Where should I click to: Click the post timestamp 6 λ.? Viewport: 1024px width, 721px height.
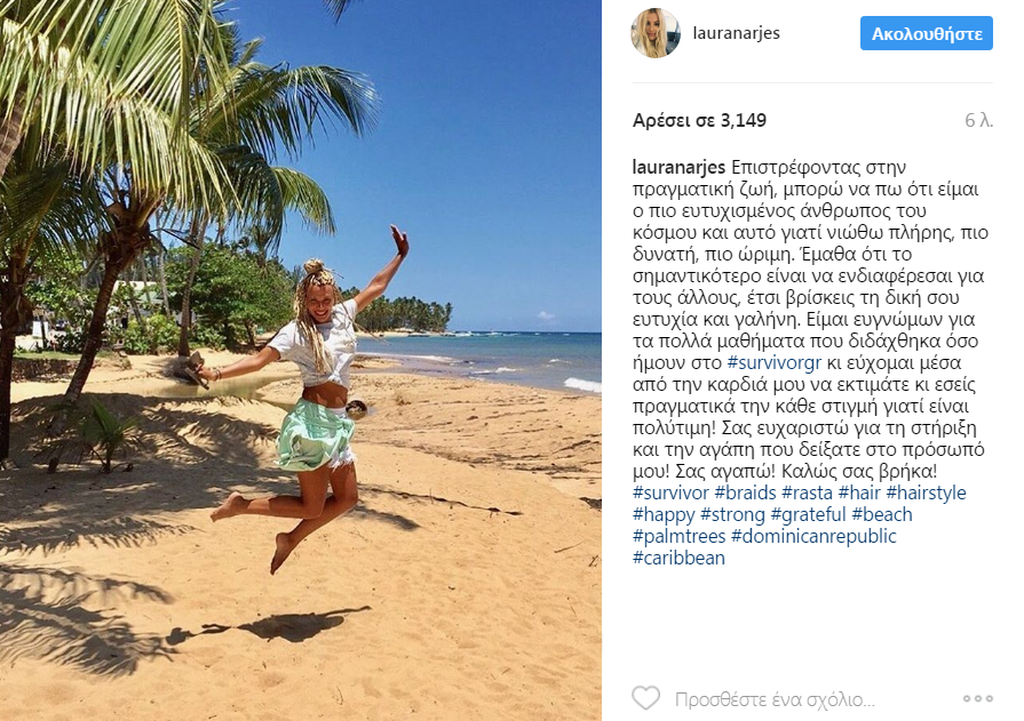point(978,120)
